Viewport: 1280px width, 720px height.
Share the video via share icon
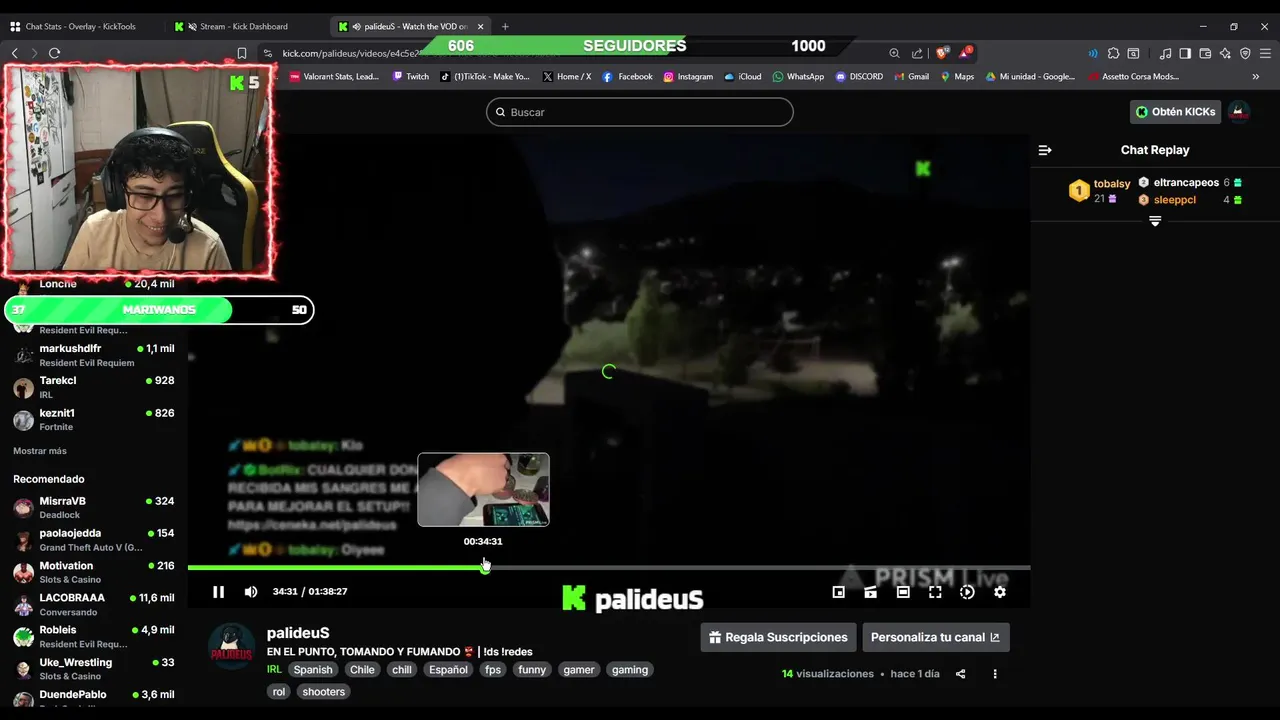pyautogui.click(x=960, y=674)
